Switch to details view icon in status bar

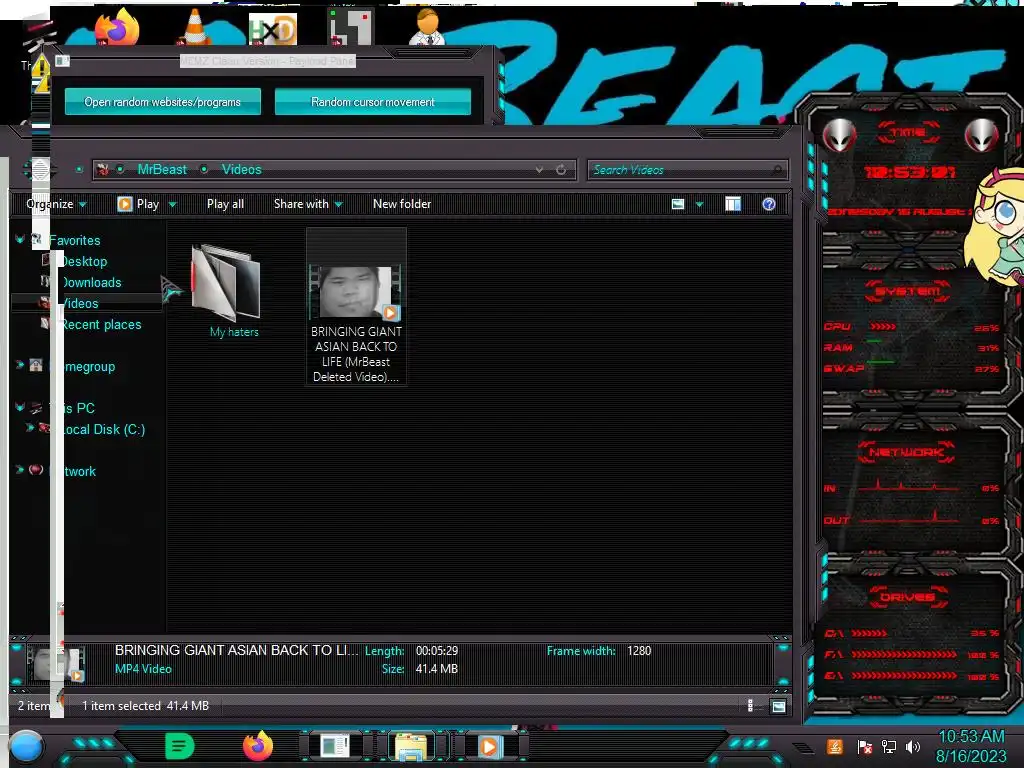pyautogui.click(x=750, y=706)
